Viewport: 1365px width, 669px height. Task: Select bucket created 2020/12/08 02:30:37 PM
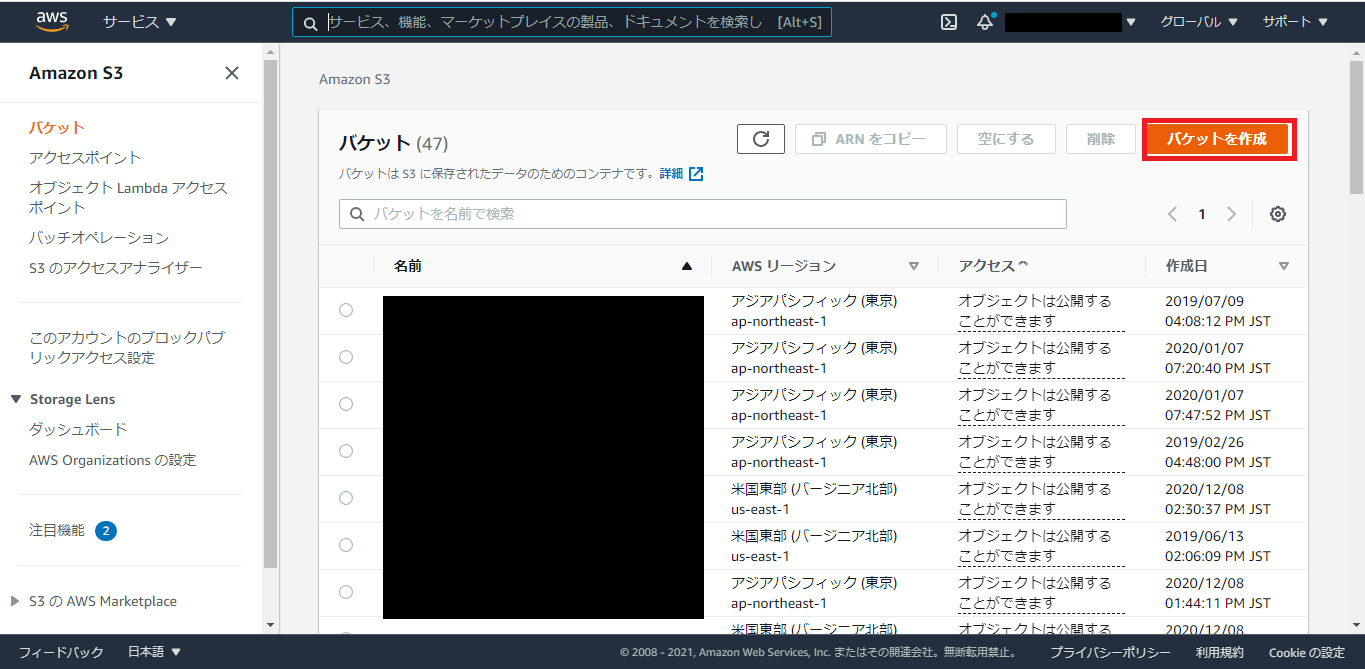346,498
